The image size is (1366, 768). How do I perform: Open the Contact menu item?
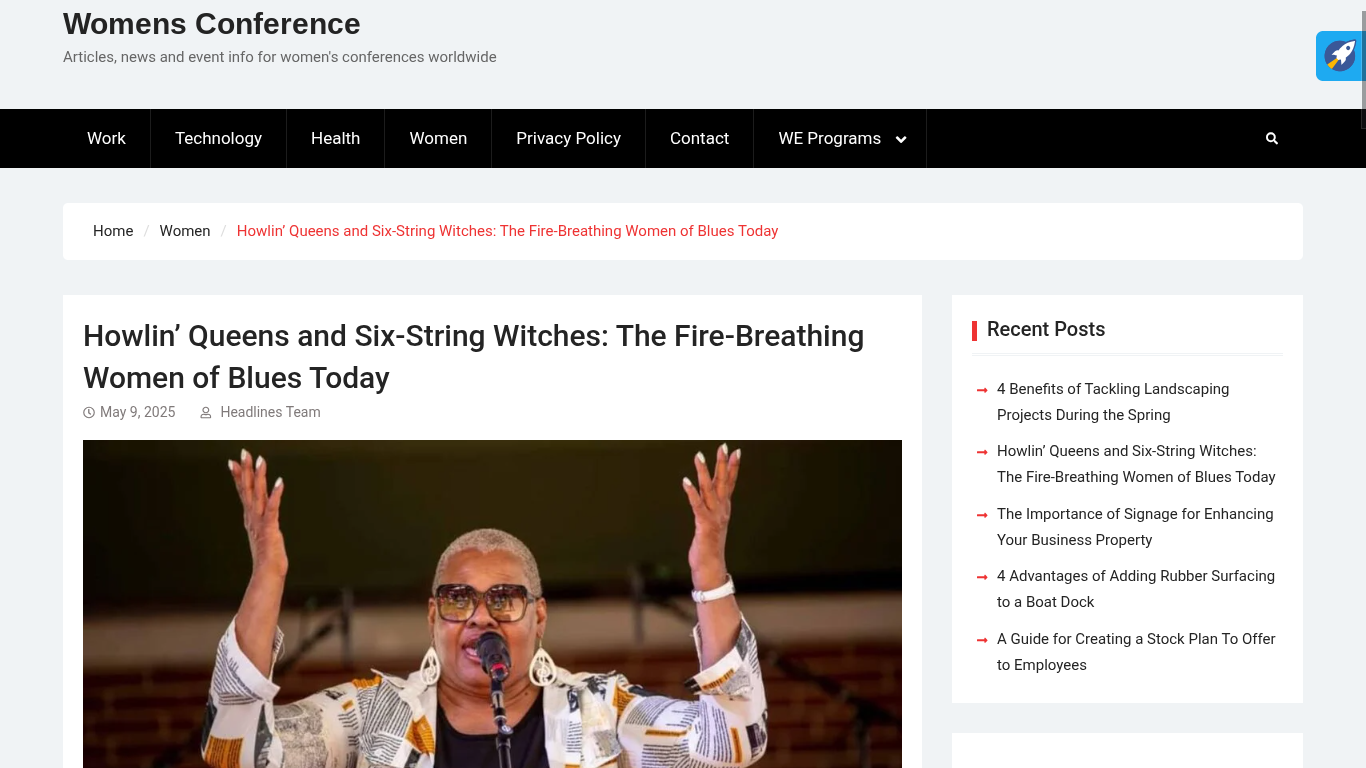click(699, 138)
